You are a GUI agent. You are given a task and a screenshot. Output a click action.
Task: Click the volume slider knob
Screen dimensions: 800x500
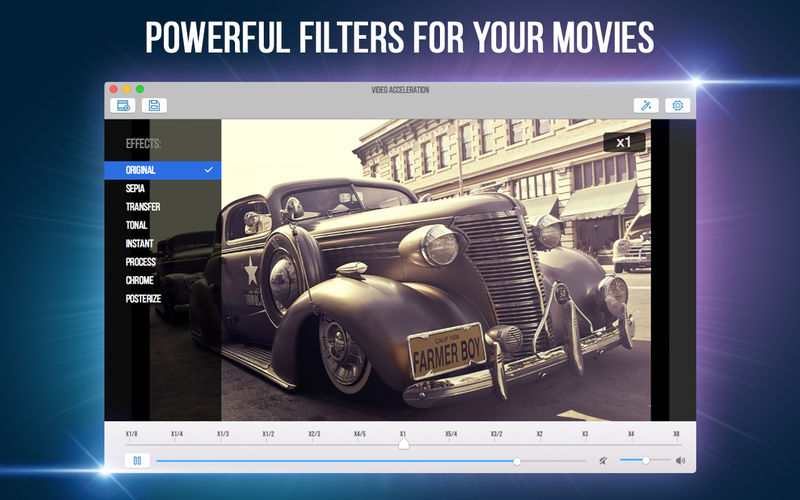(646, 460)
